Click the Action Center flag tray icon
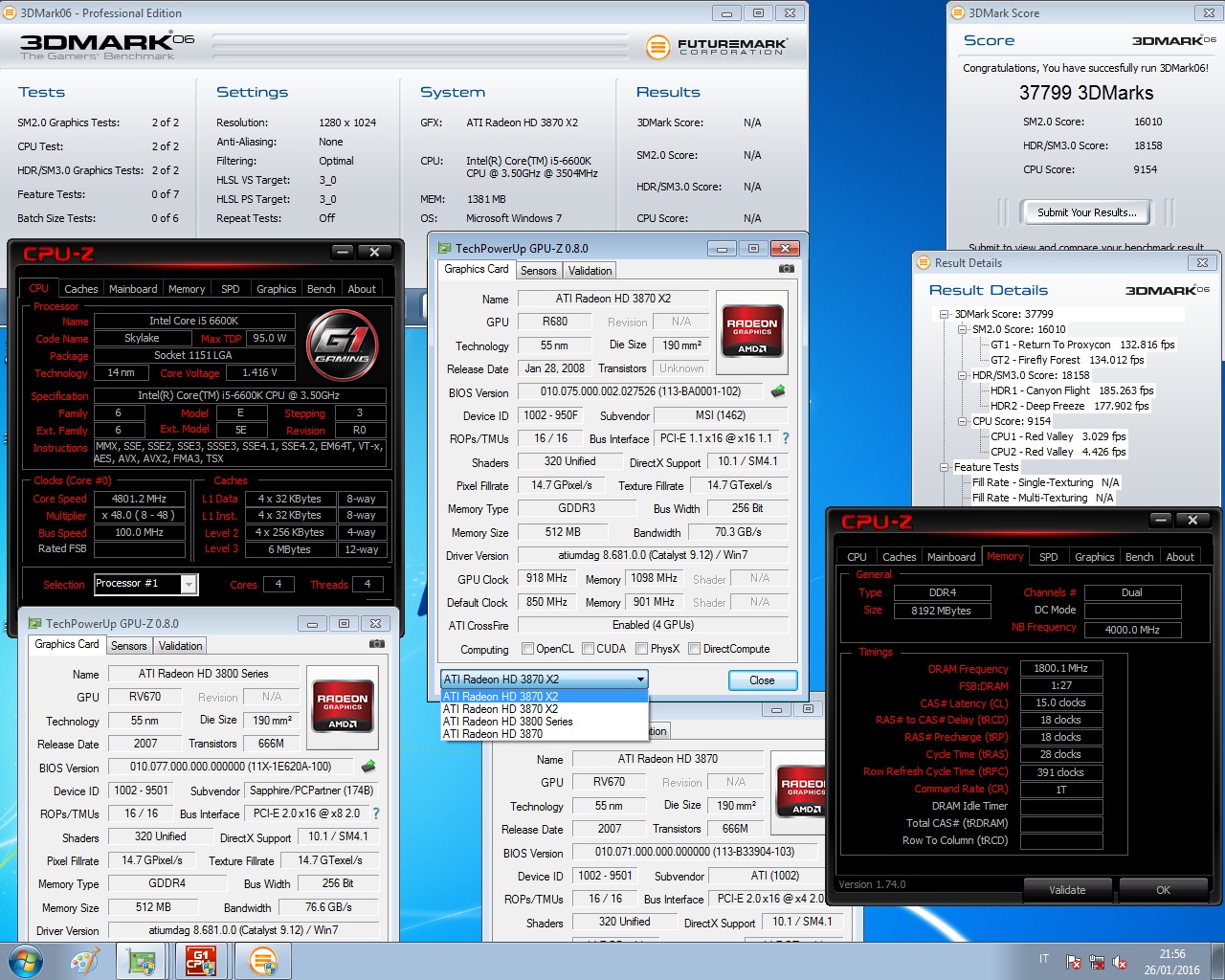Screen dimensions: 1225x980 (x=1074, y=963)
